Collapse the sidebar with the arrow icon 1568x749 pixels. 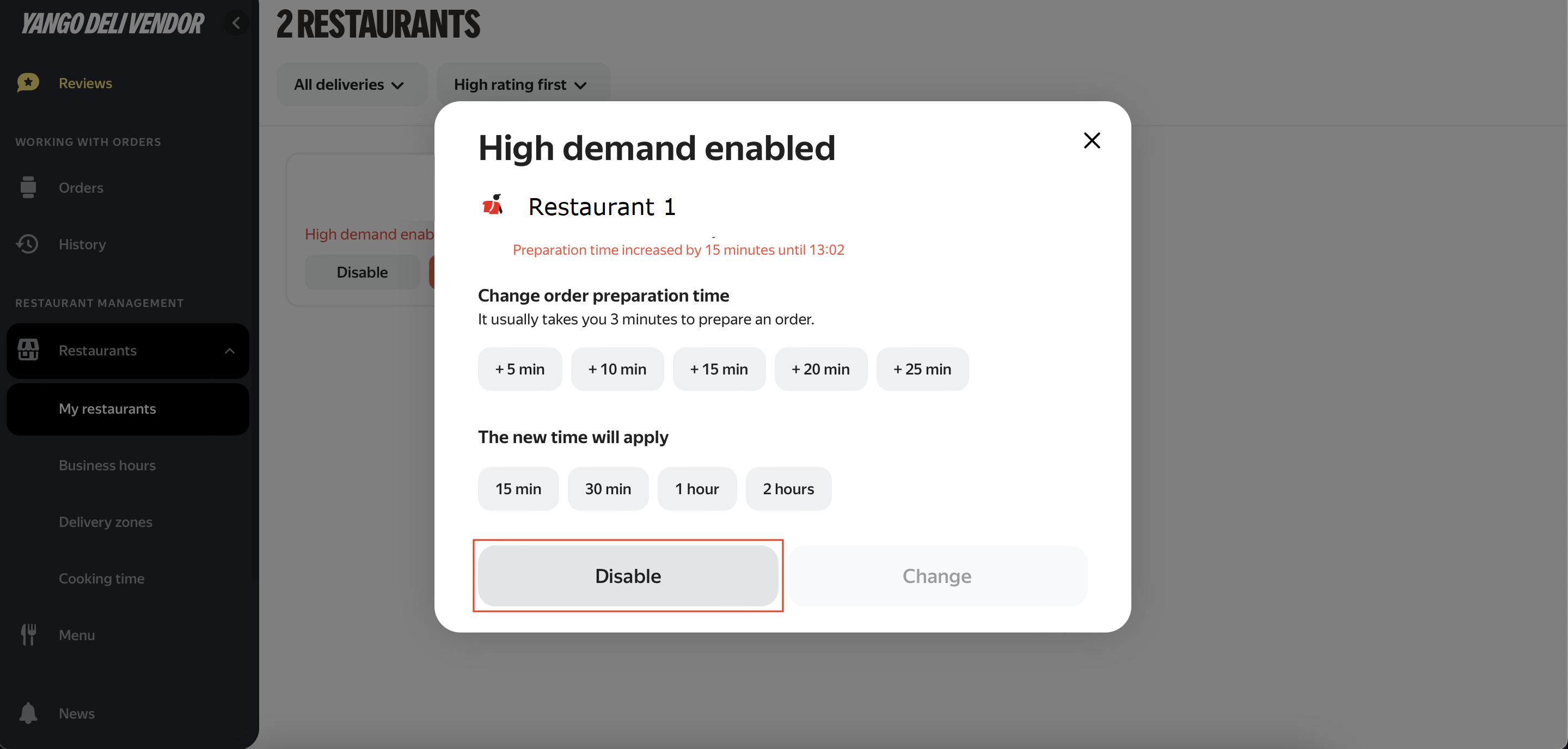coord(236,23)
